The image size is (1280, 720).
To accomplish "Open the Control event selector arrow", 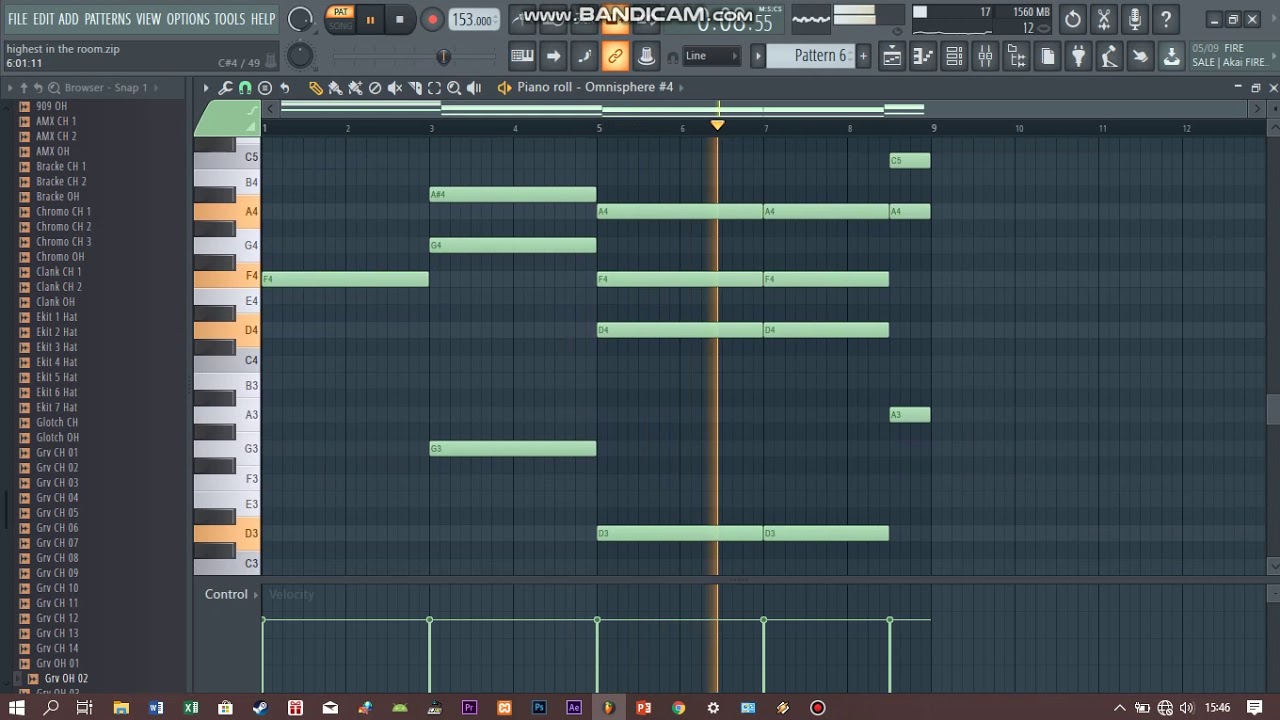I will click(255, 595).
